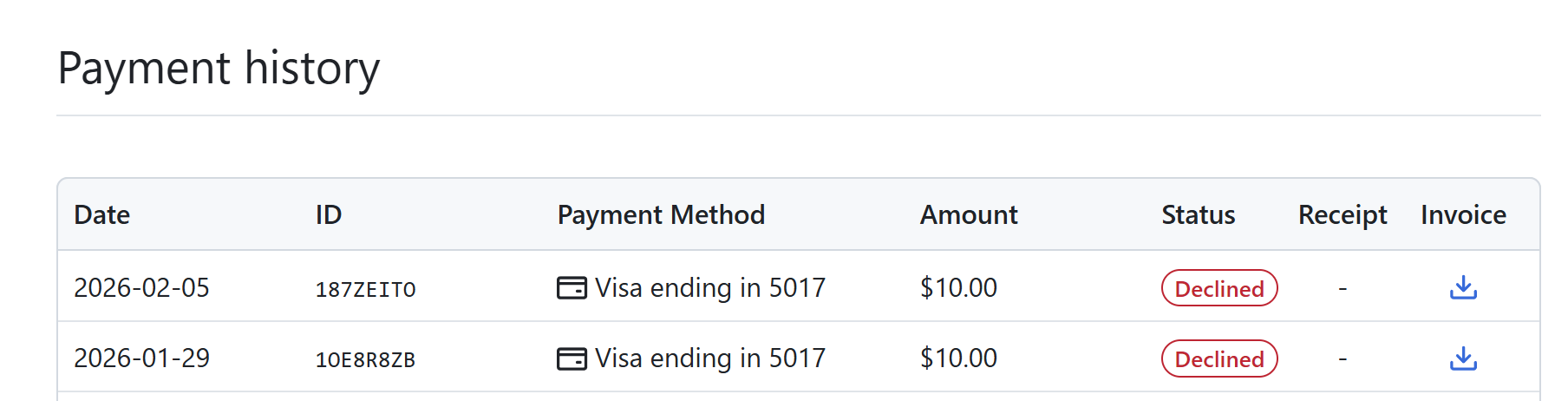Select payment ID 10E8R8ZB
This screenshot has height=401, width=1568.
pos(365,359)
